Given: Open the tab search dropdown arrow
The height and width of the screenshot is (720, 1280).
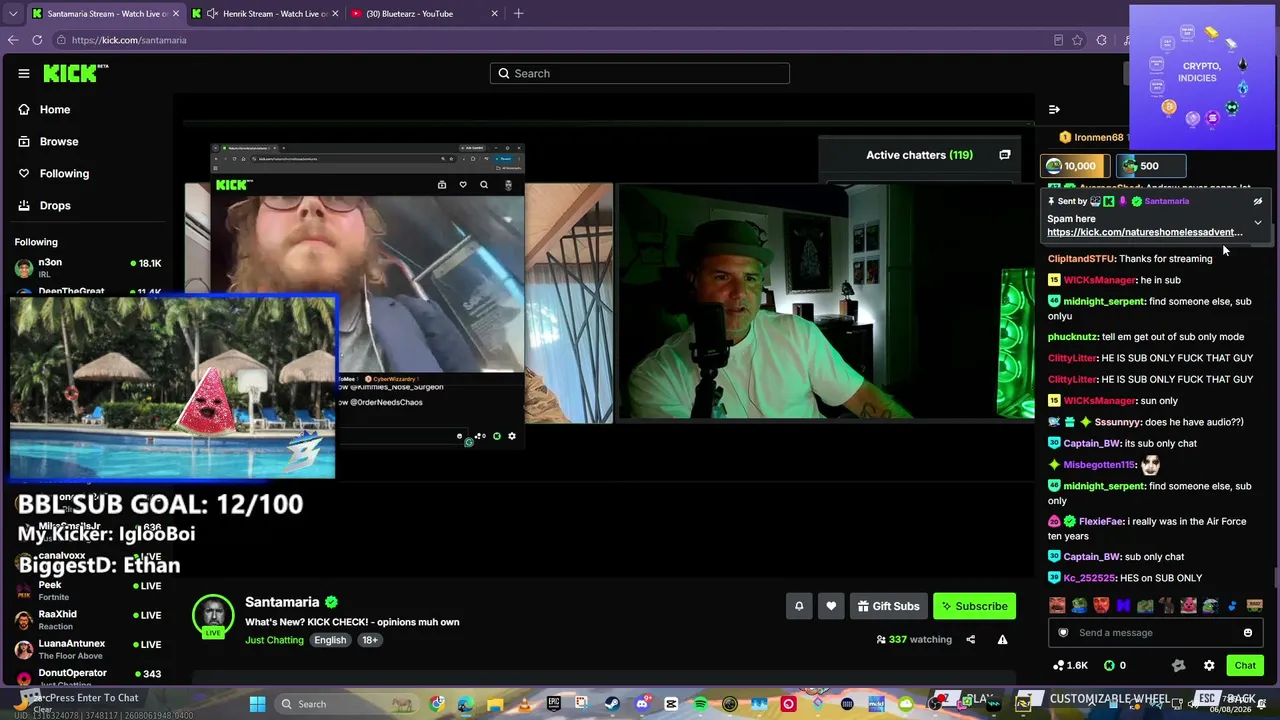Looking at the screenshot, I should click(x=12, y=14).
